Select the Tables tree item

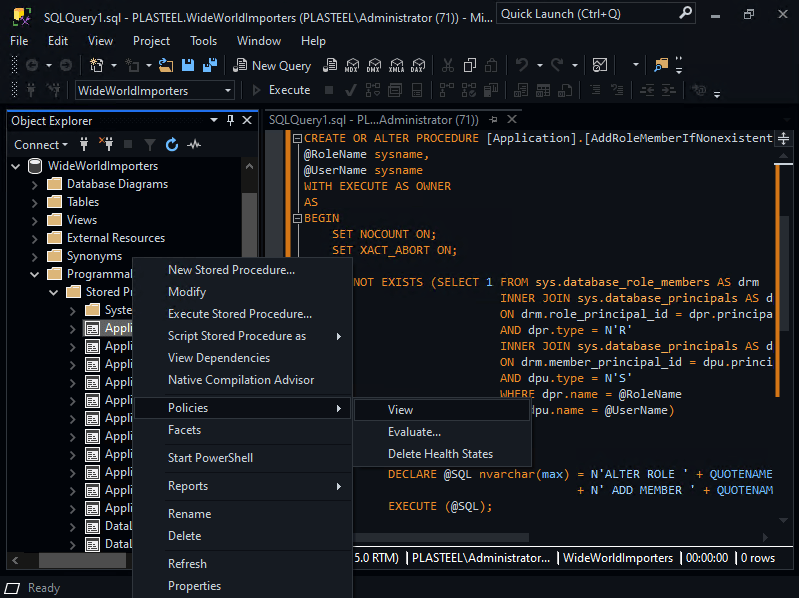pyautogui.click(x=83, y=202)
